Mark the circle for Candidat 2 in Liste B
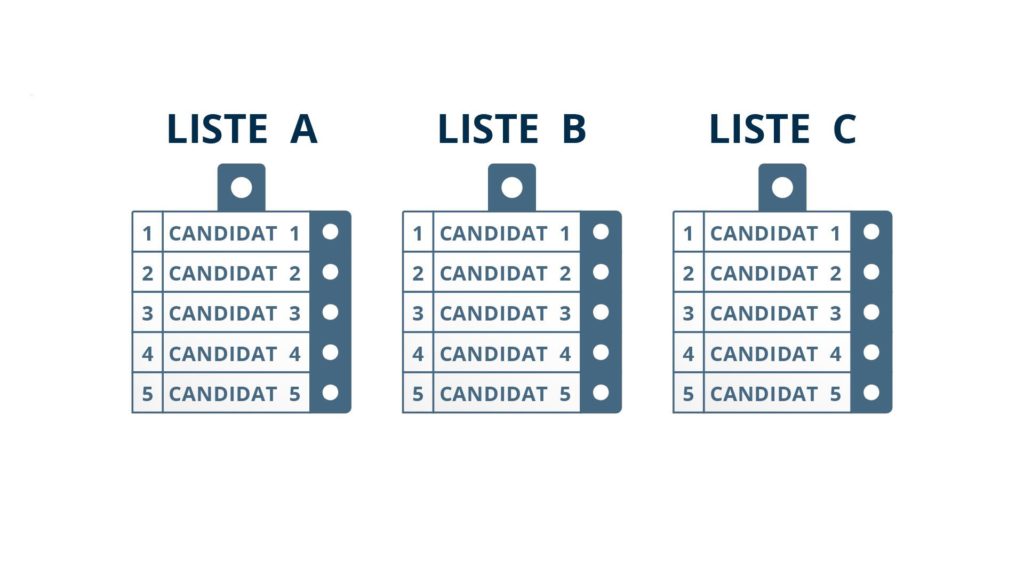1024x576 pixels. click(601, 272)
